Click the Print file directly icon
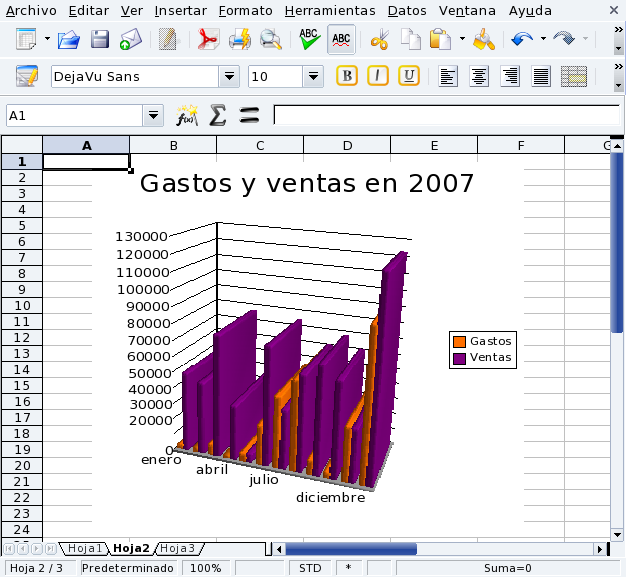 pos(240,39)
